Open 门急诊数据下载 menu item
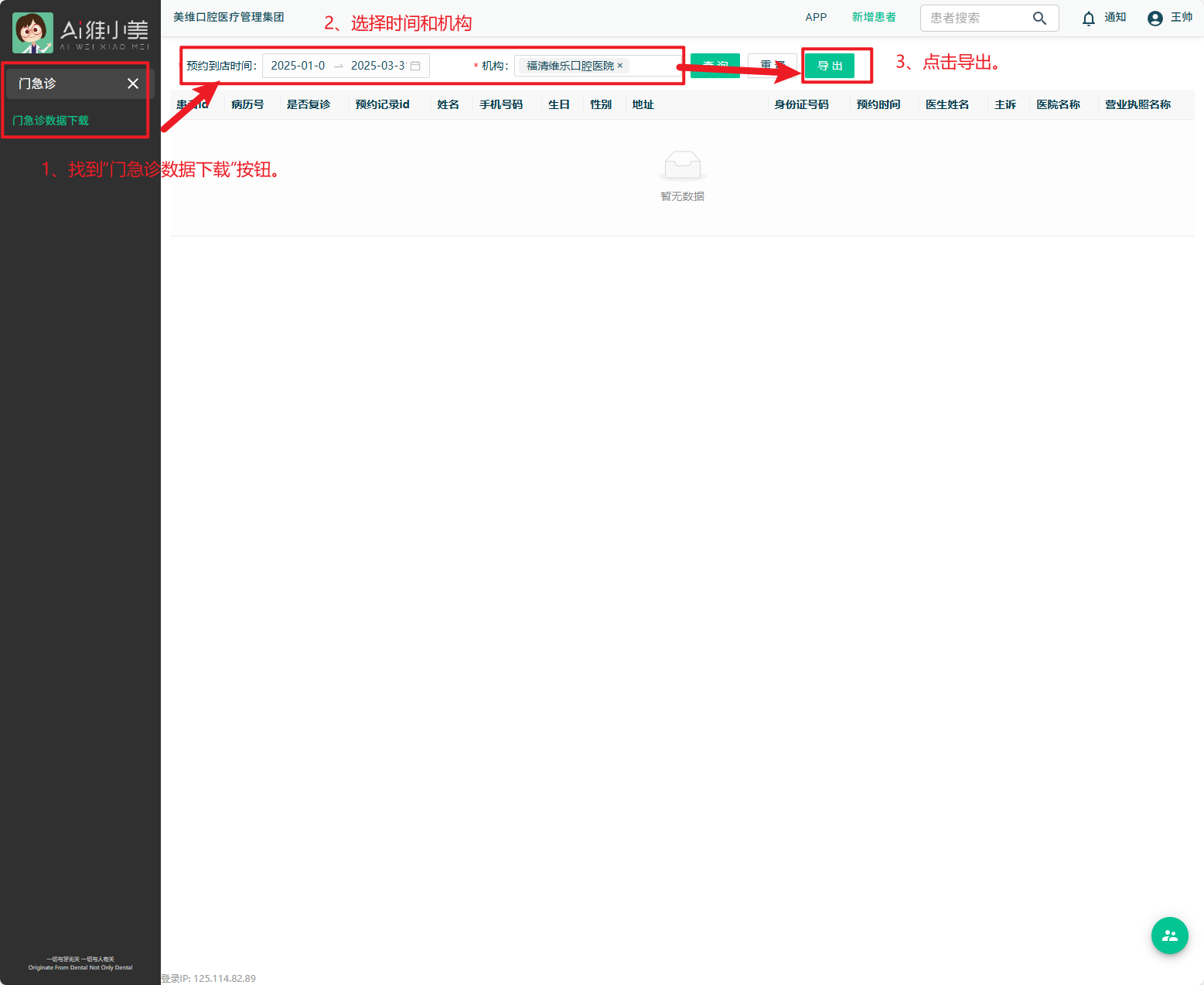Screen dimensions: 1204x985 51,121
